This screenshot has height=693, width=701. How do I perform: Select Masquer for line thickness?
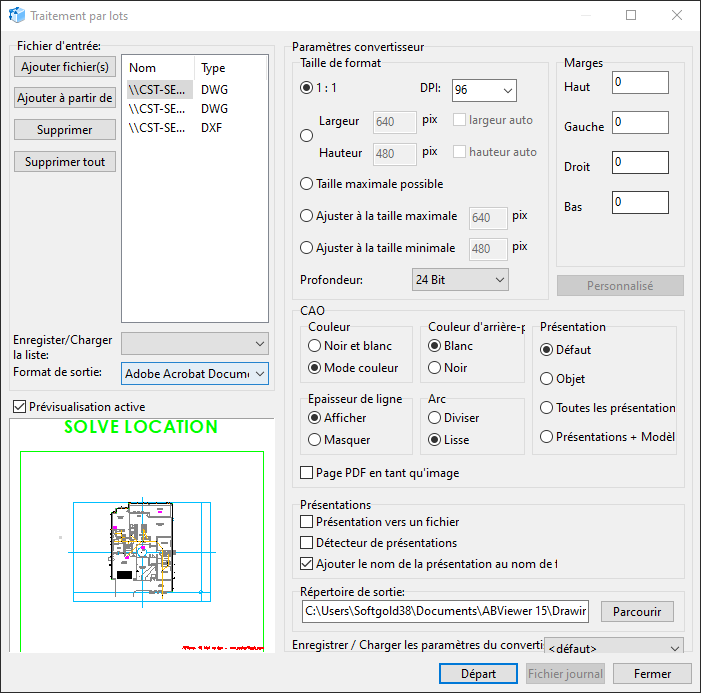pyautogui.click(x=315, y=440)
